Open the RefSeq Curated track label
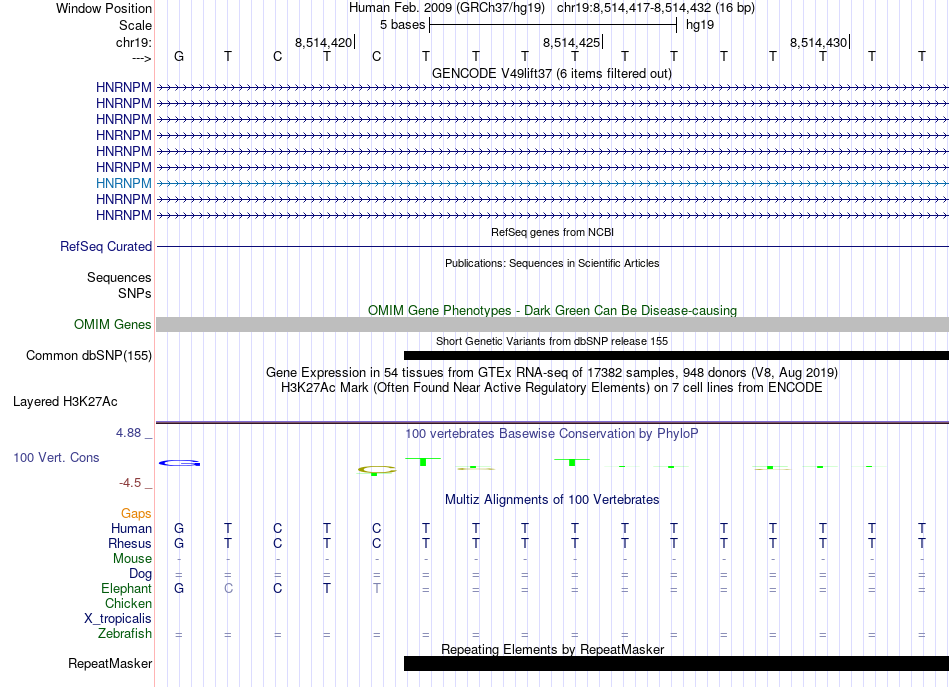 point(105,247)
